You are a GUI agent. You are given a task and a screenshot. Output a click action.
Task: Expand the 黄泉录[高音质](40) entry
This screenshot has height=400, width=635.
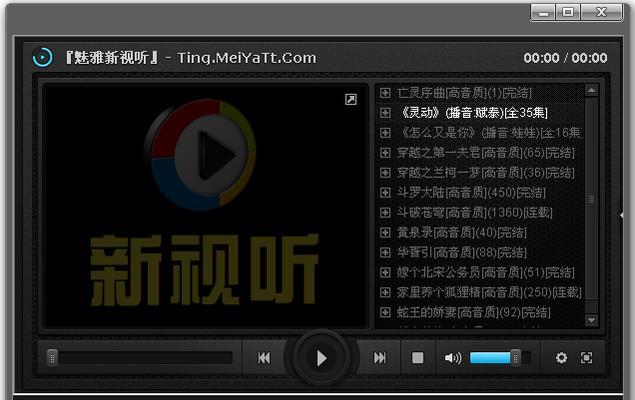click(x=385, y=232)
